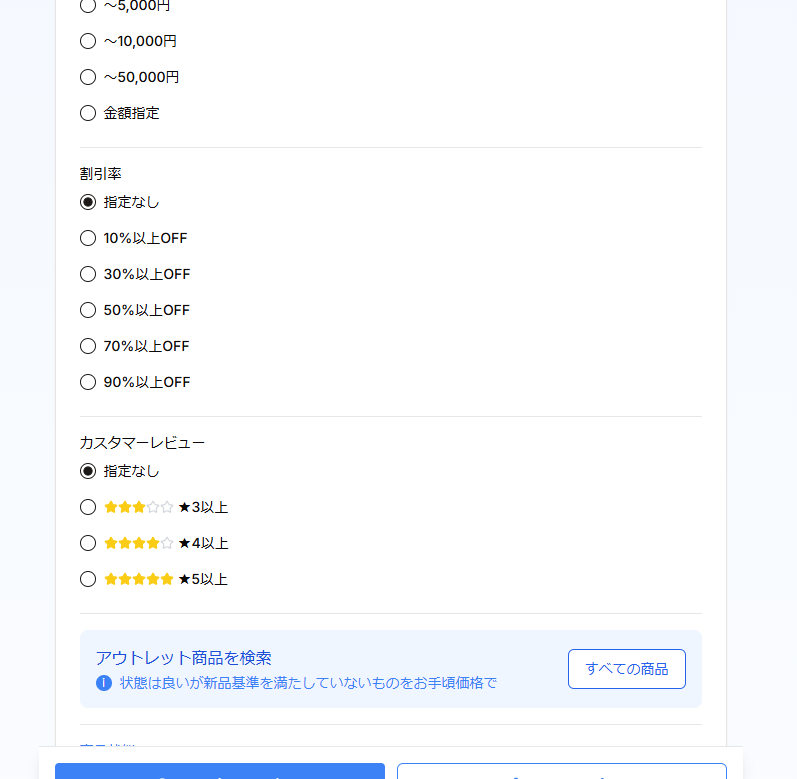797x779 pixels.
Task: Click the アウトレット商品を検索 heading
Action: (184, 658)
